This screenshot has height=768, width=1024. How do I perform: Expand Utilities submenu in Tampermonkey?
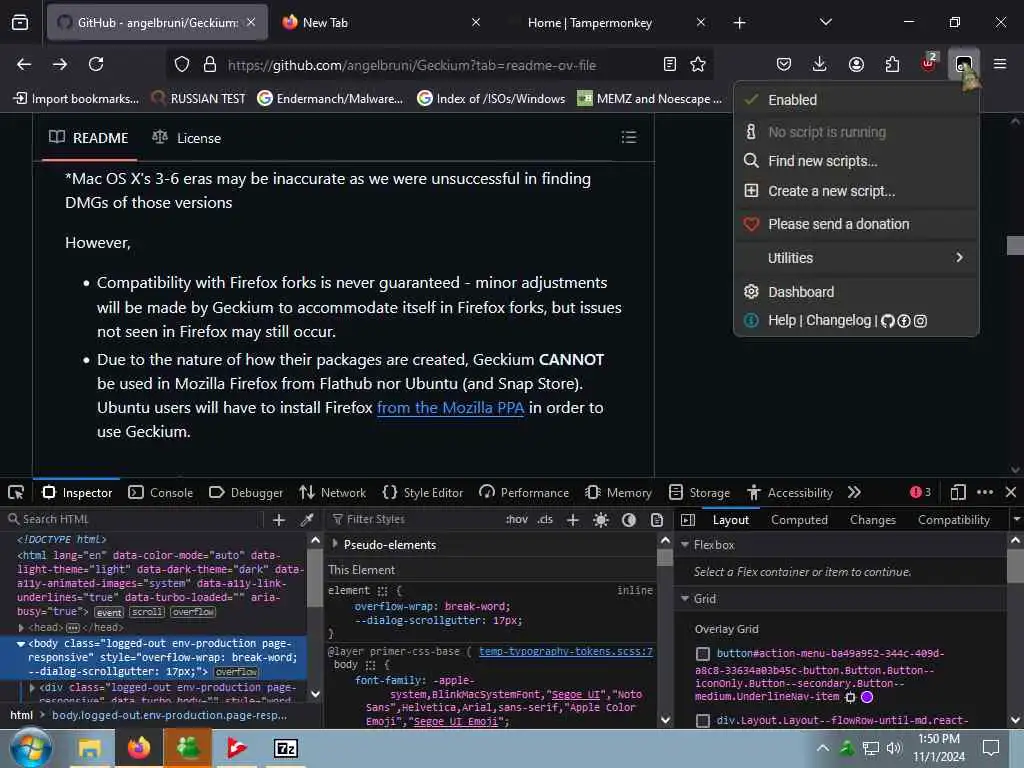coord(856,258)
